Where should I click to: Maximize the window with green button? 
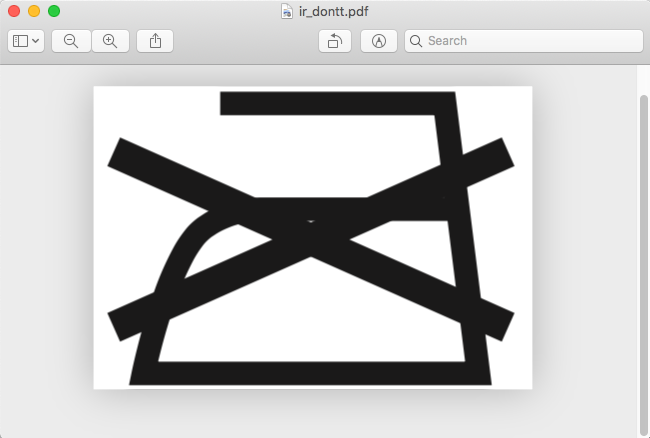tap(54, 11)
